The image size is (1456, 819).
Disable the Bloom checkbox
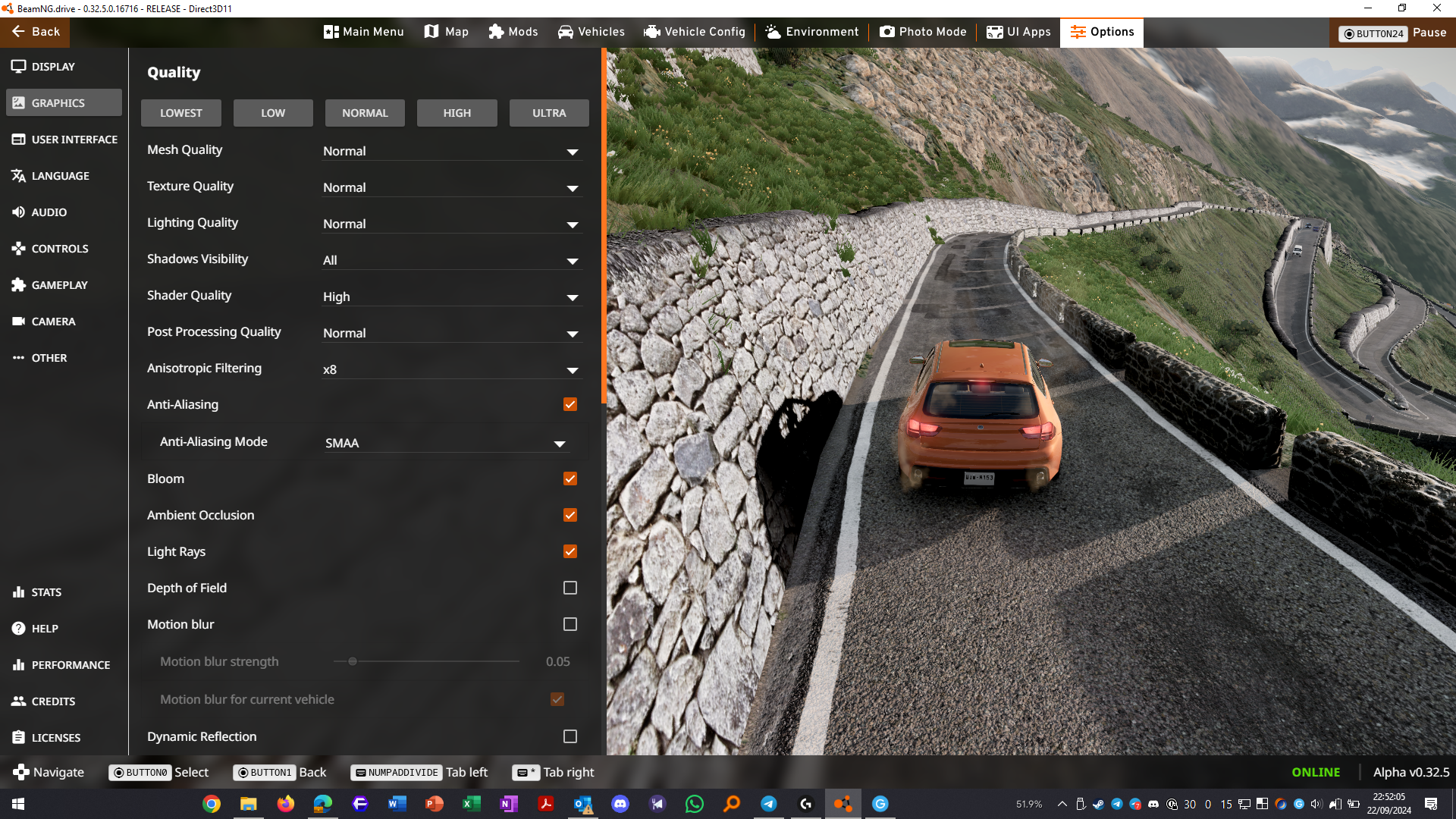pyautogui.click(x=570, y=479)
